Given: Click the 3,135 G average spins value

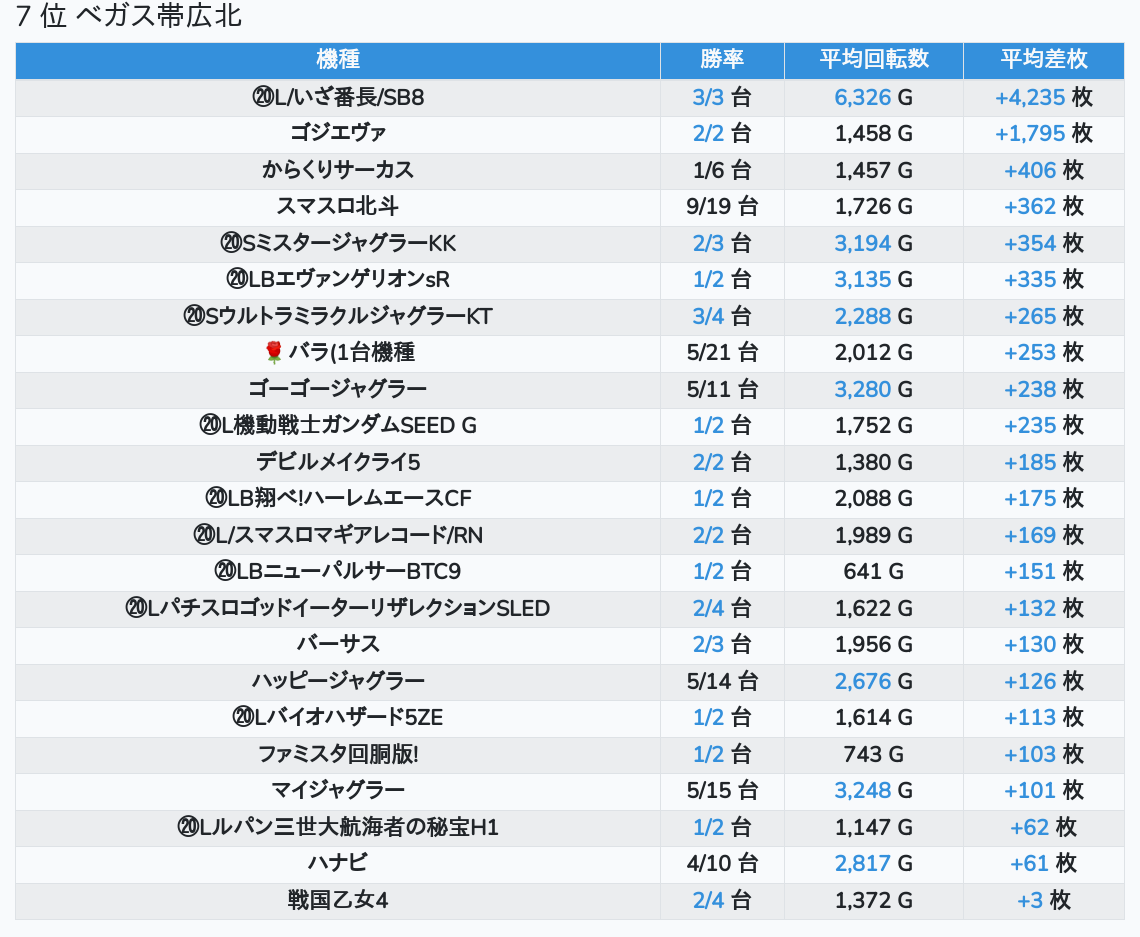Looking at the screenshot, I should [x=874, y=280].
